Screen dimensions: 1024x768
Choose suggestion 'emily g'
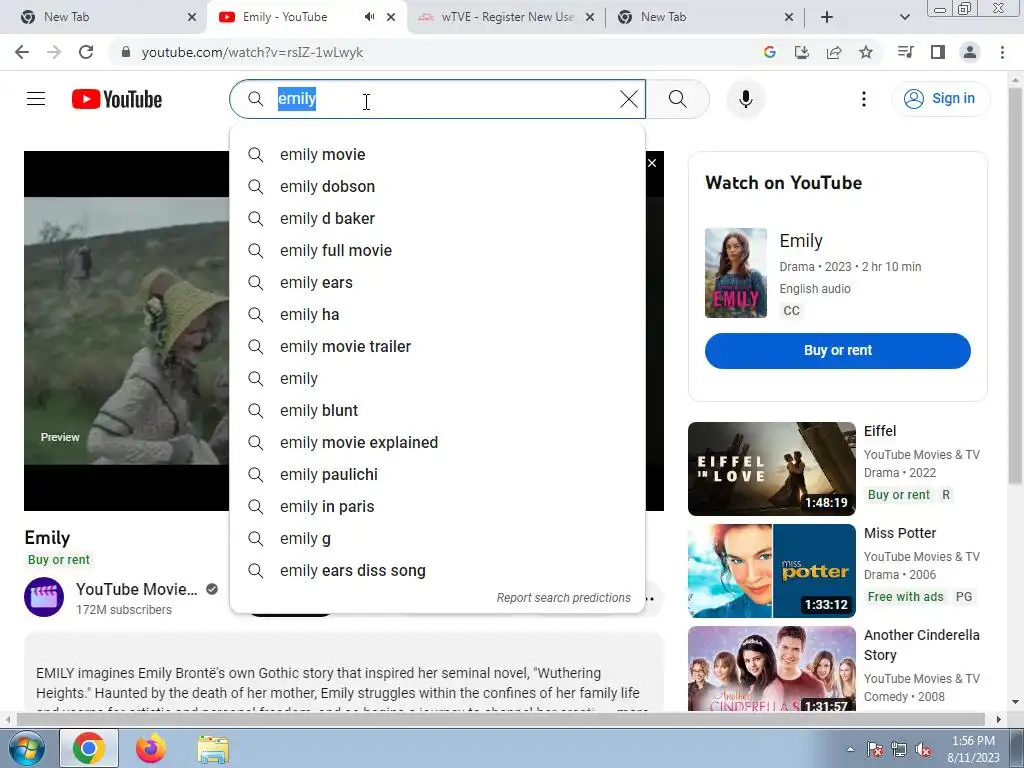pos(437,539)
